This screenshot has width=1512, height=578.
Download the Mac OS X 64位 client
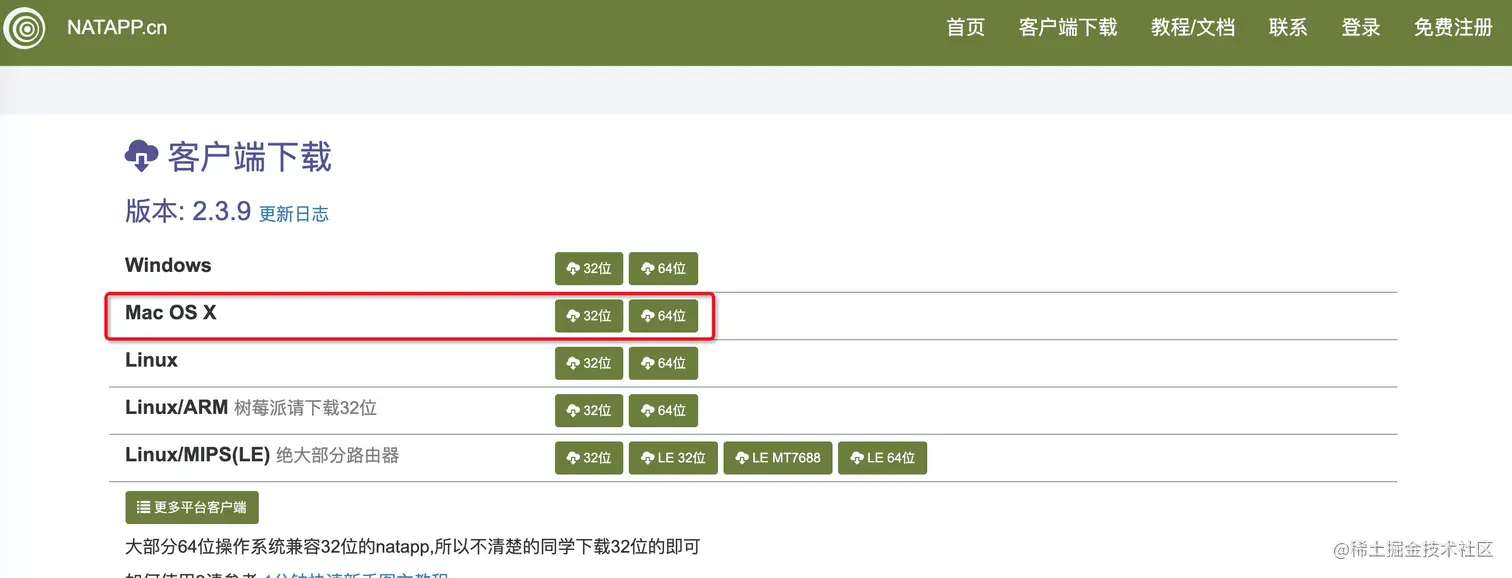[663, 316]
